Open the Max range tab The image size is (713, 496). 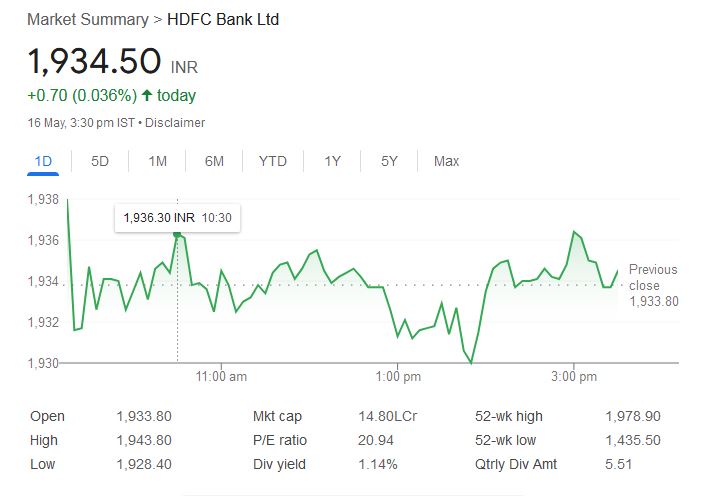click(x=446, y=161)
